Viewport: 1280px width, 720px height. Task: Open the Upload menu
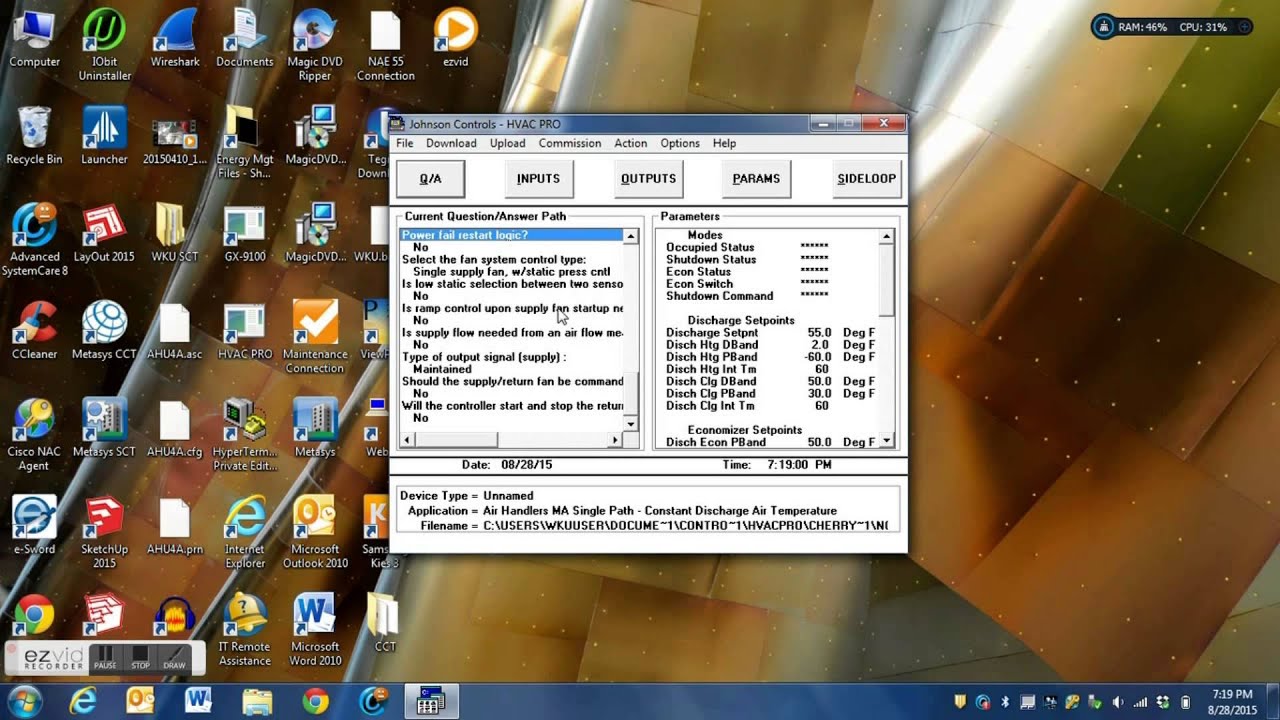507,143
